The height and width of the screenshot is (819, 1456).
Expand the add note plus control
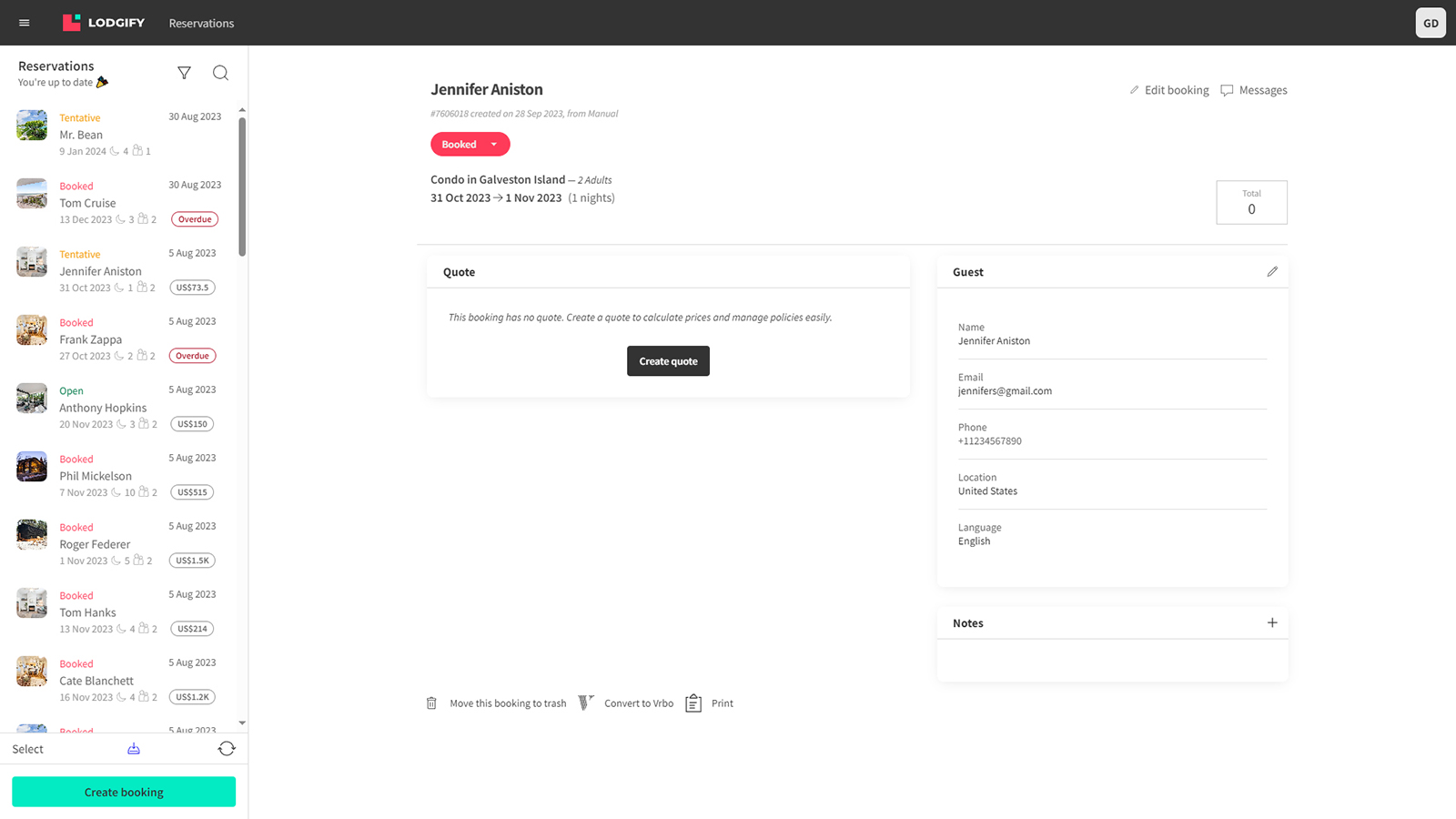(1272, 622)
